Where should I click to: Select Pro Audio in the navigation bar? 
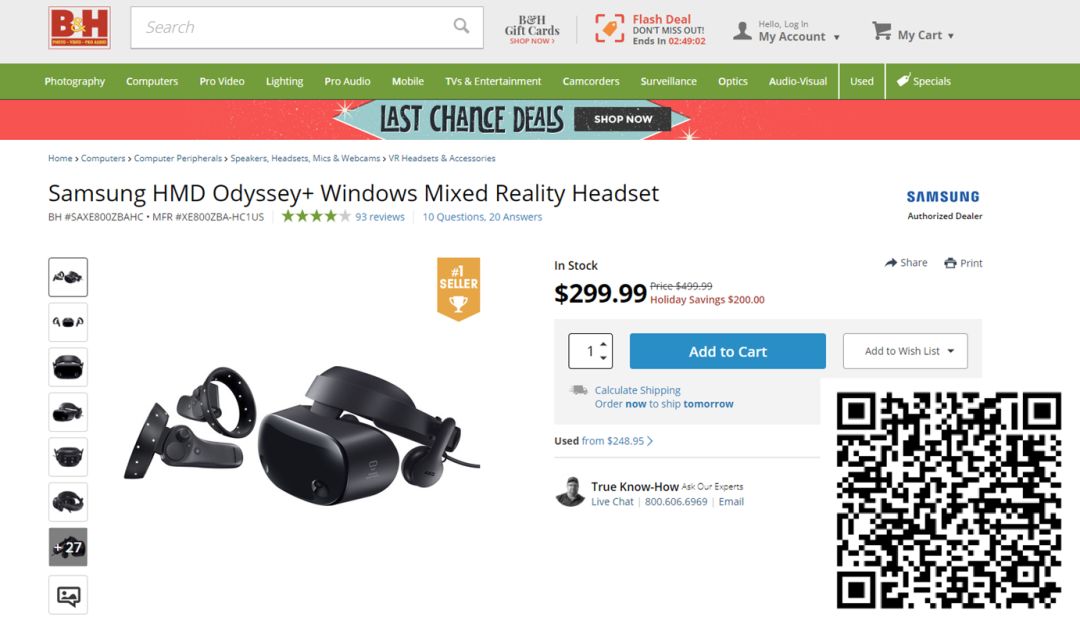point(347,81)
